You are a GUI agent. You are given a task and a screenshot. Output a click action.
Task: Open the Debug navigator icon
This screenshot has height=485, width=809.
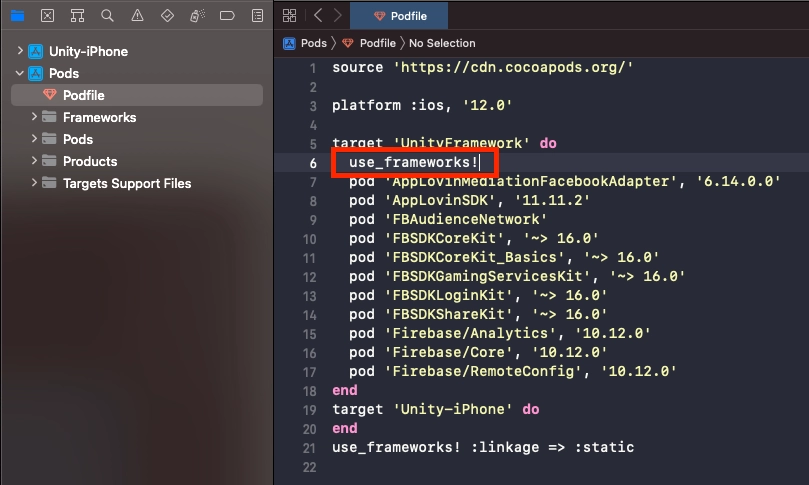pos(197,15)
